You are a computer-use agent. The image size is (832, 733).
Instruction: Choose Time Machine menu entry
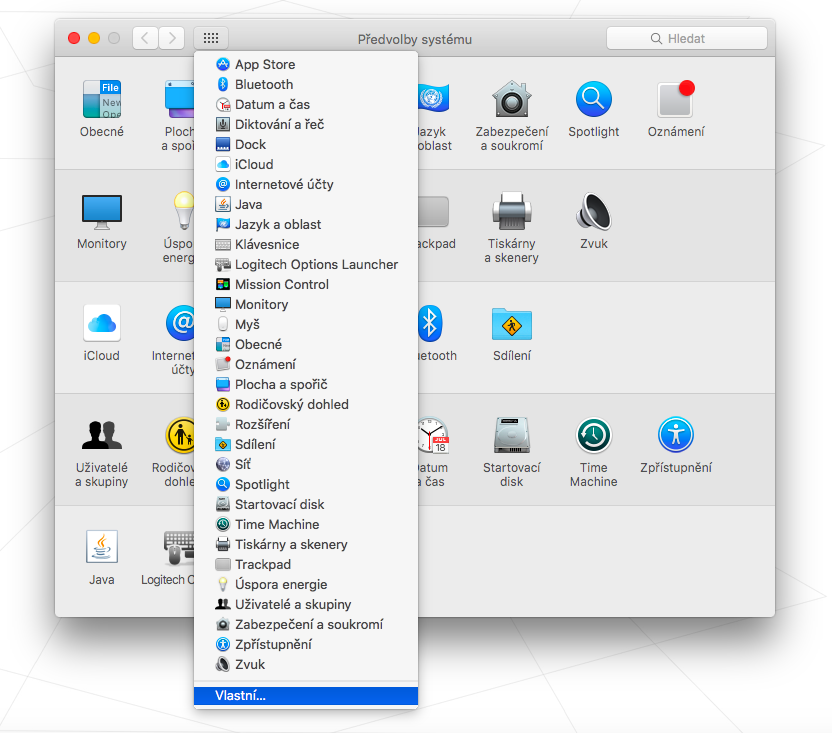pos(306,524)
